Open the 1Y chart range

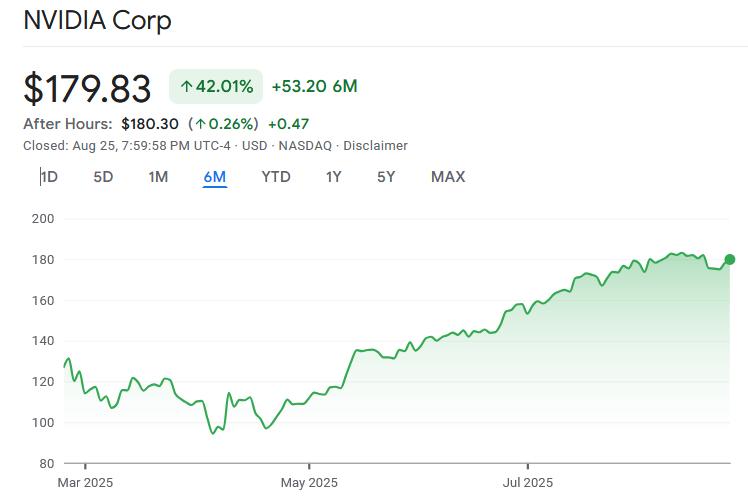[x=334, y=177]
